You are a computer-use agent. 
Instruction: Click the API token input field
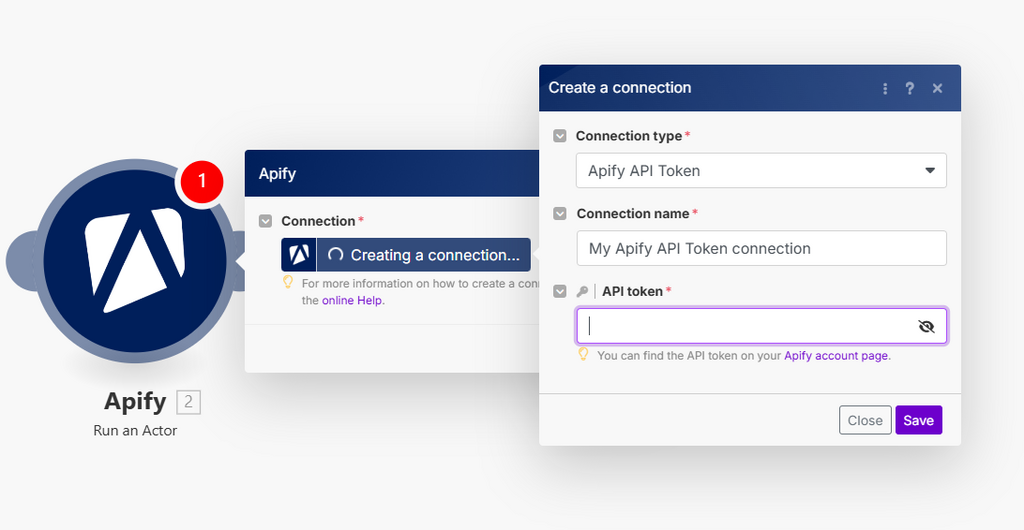[761, 326]
